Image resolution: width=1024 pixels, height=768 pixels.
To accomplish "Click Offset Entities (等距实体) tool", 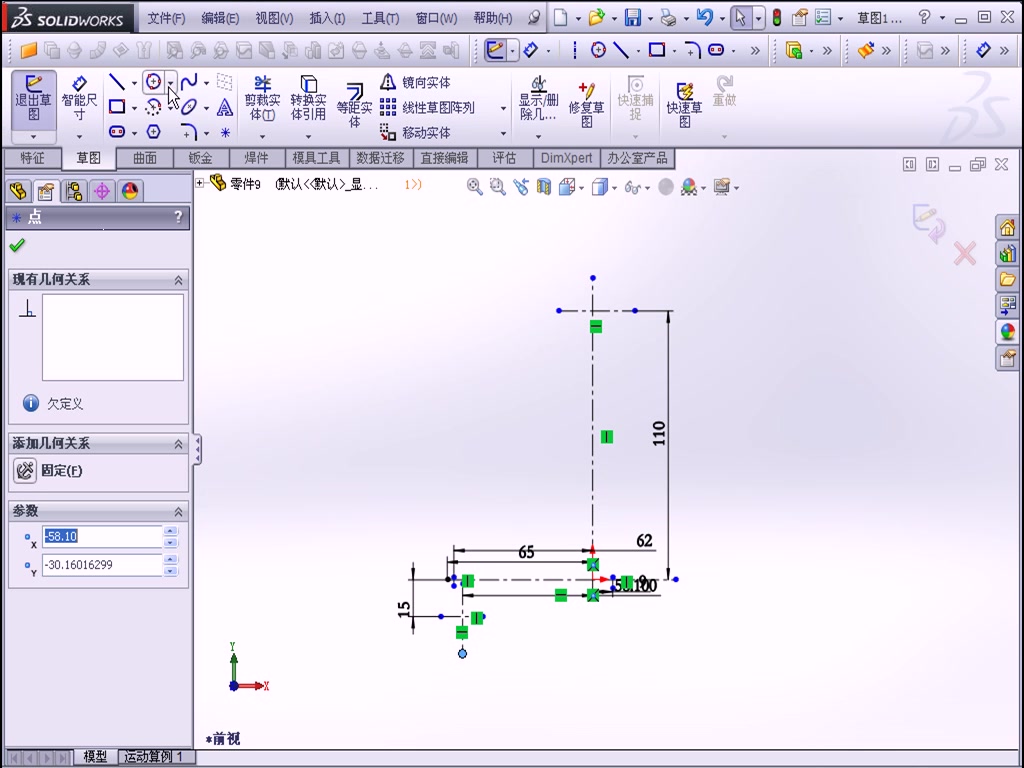I will click(354, 104).
